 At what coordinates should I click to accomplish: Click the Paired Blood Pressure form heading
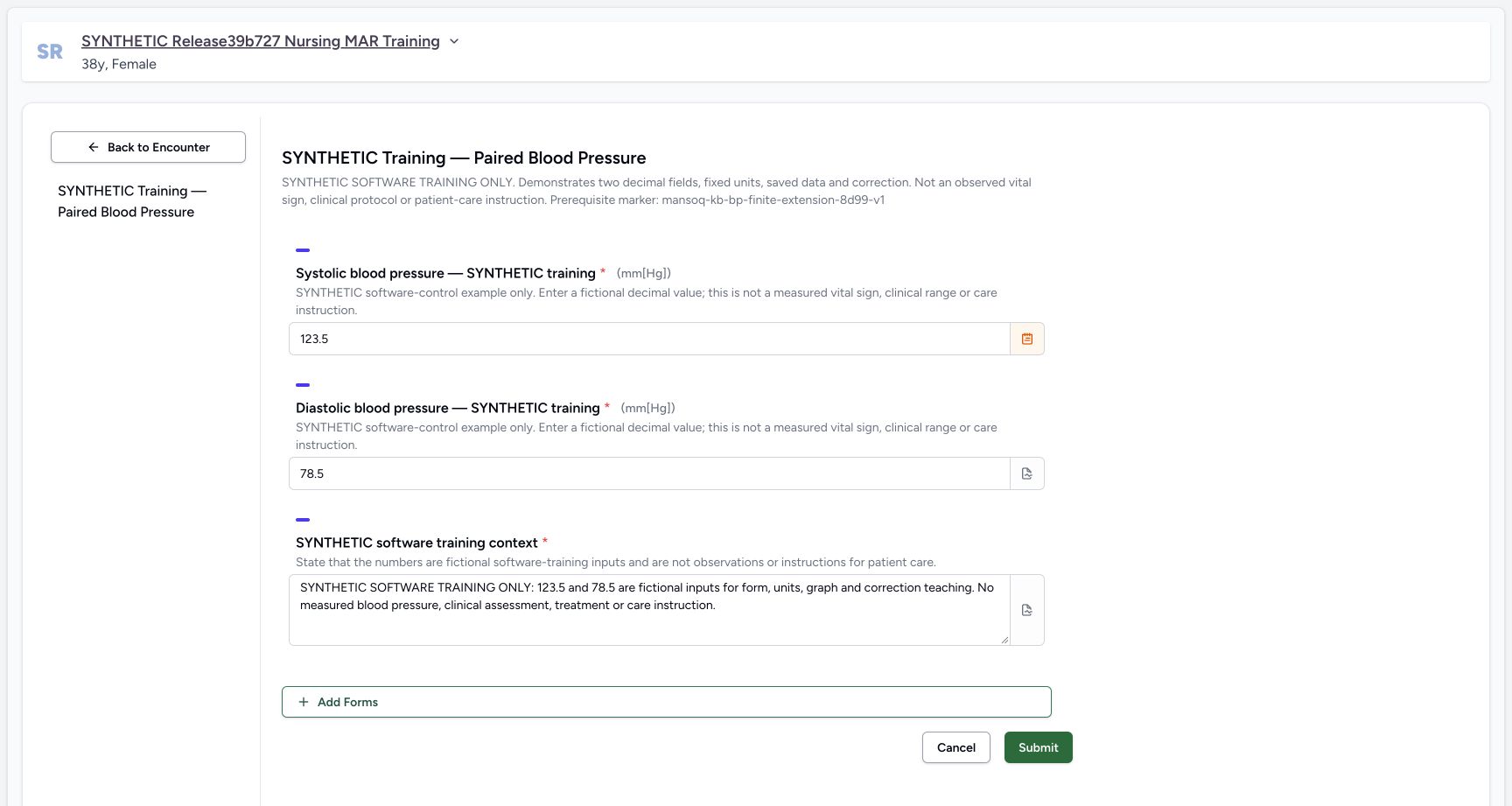coord(464,158)
